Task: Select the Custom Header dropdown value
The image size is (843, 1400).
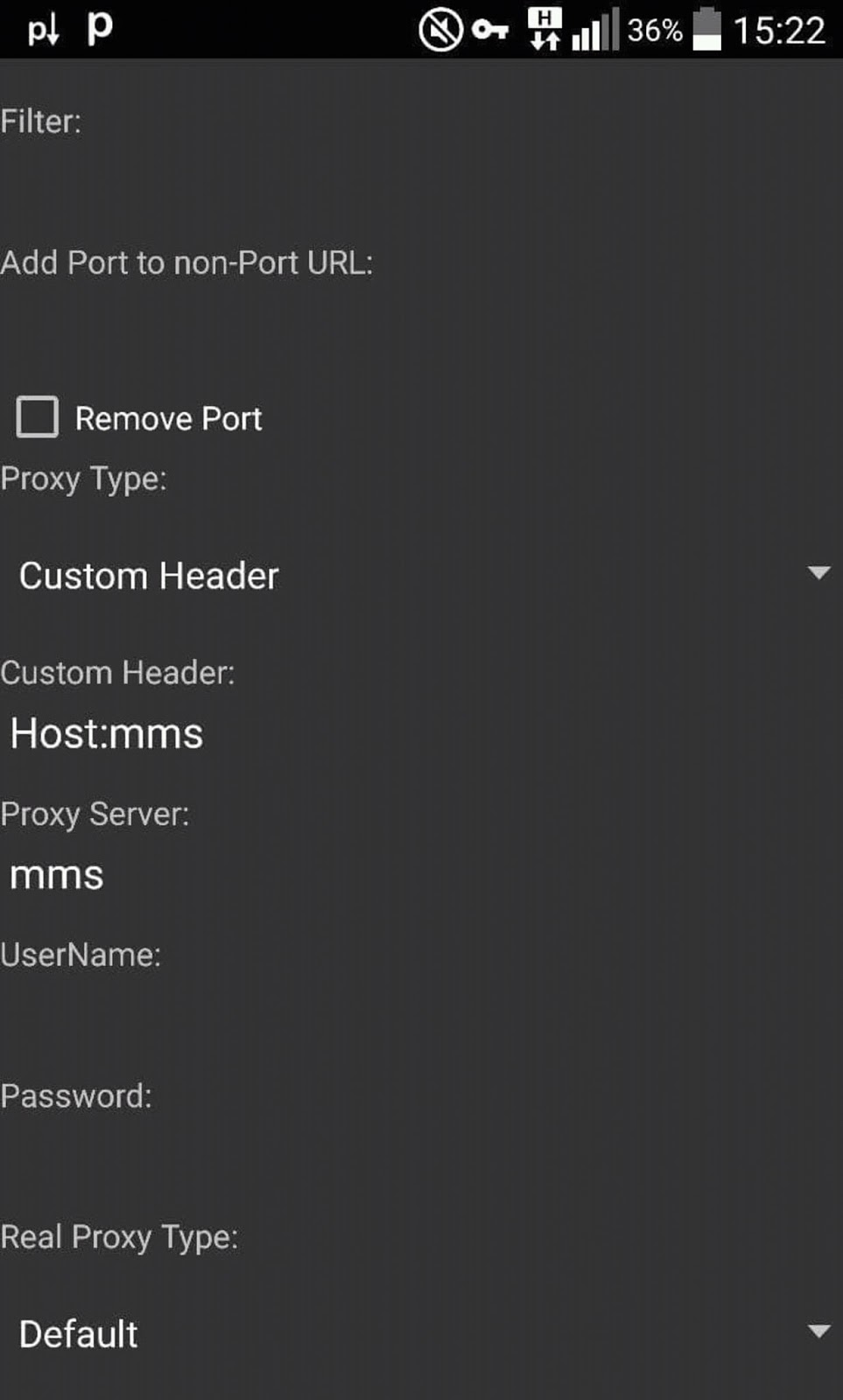Action: coord(149,576)
